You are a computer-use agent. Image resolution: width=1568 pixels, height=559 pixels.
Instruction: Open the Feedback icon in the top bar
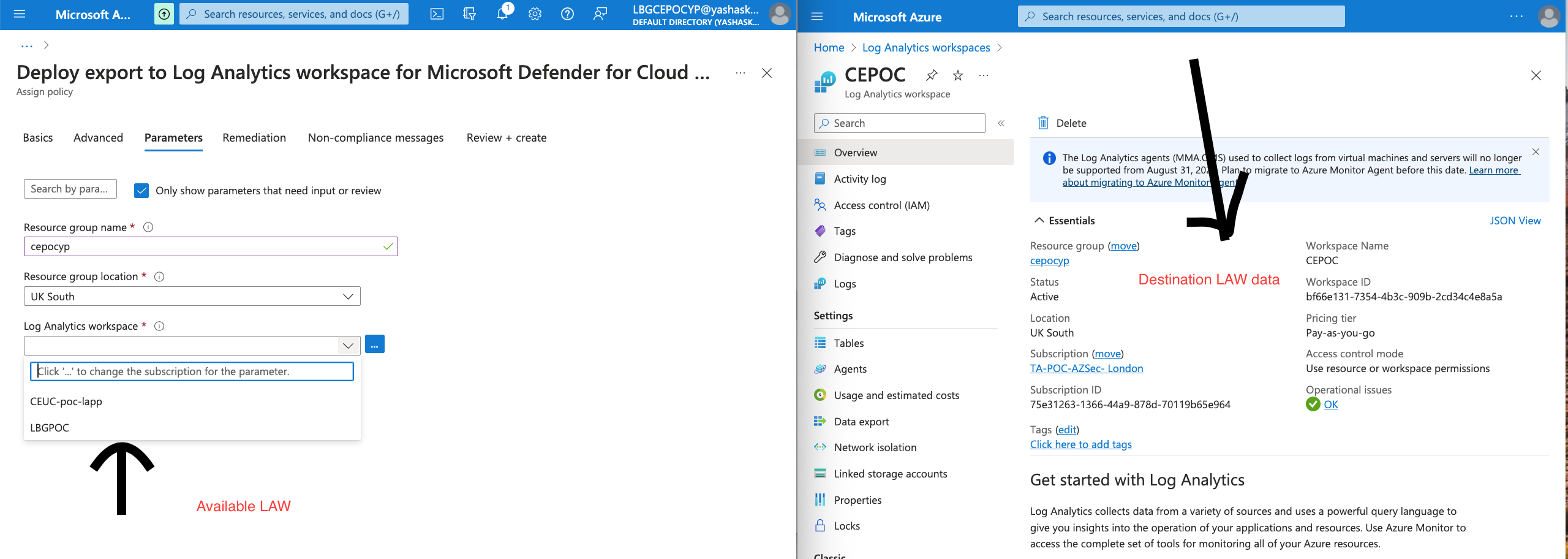[600, 14]
